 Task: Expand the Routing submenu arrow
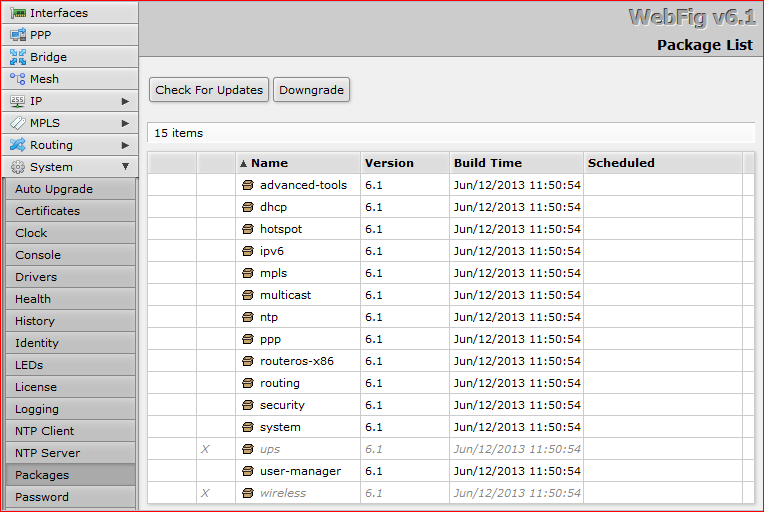125,145
